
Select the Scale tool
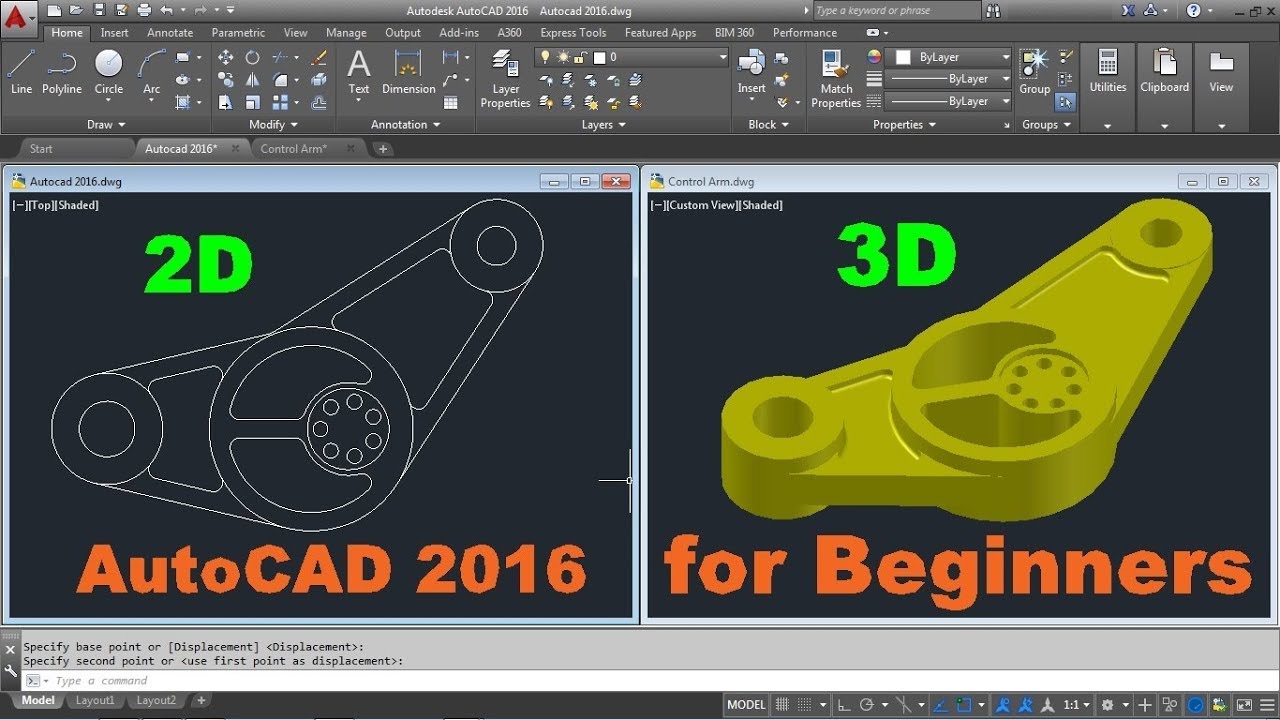pyautogui.click(x=253, y=102)
